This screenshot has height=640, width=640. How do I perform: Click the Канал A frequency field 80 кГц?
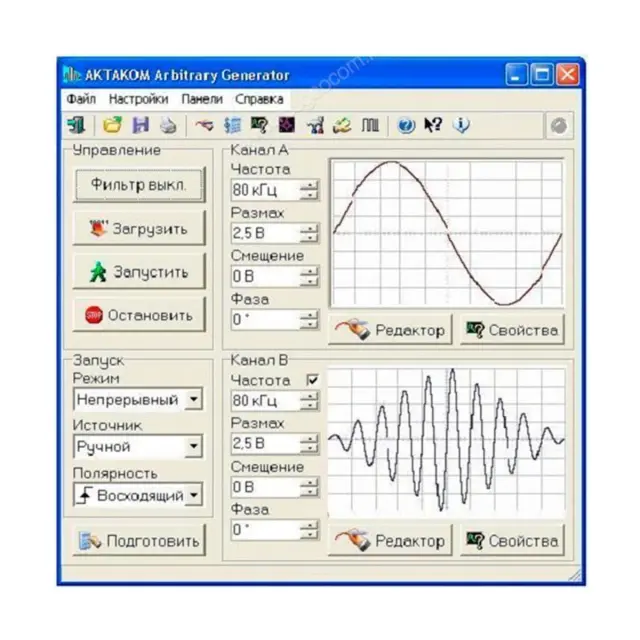pyautogui.click(x=265, y=190)
